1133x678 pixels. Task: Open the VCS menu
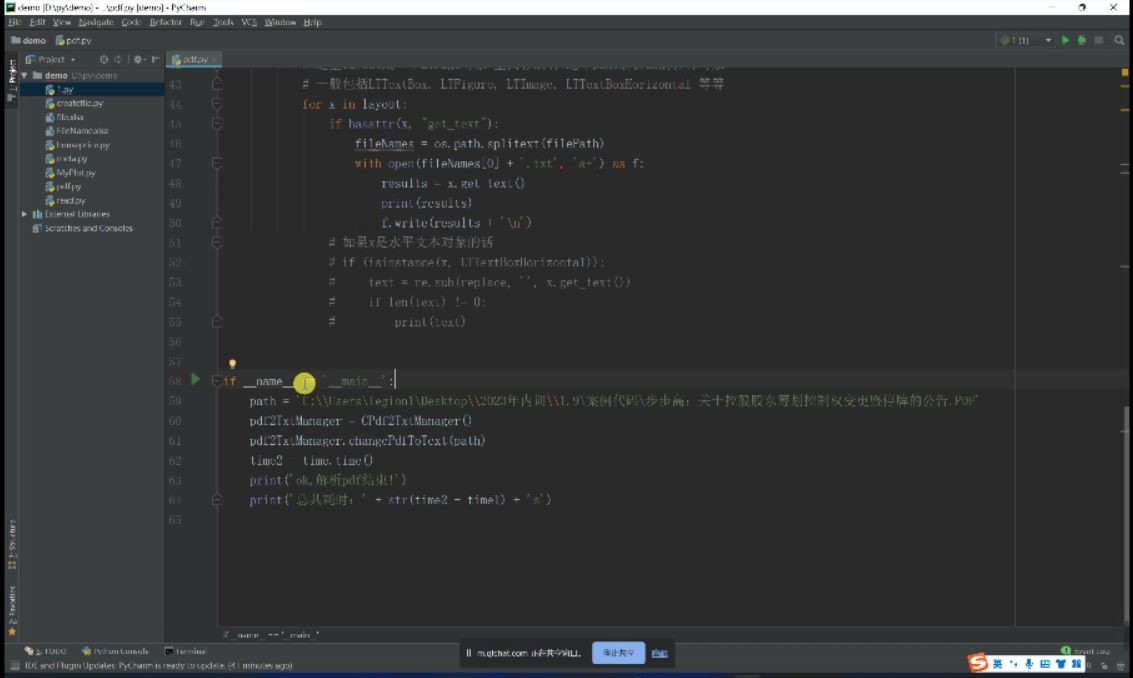[249, 22]
